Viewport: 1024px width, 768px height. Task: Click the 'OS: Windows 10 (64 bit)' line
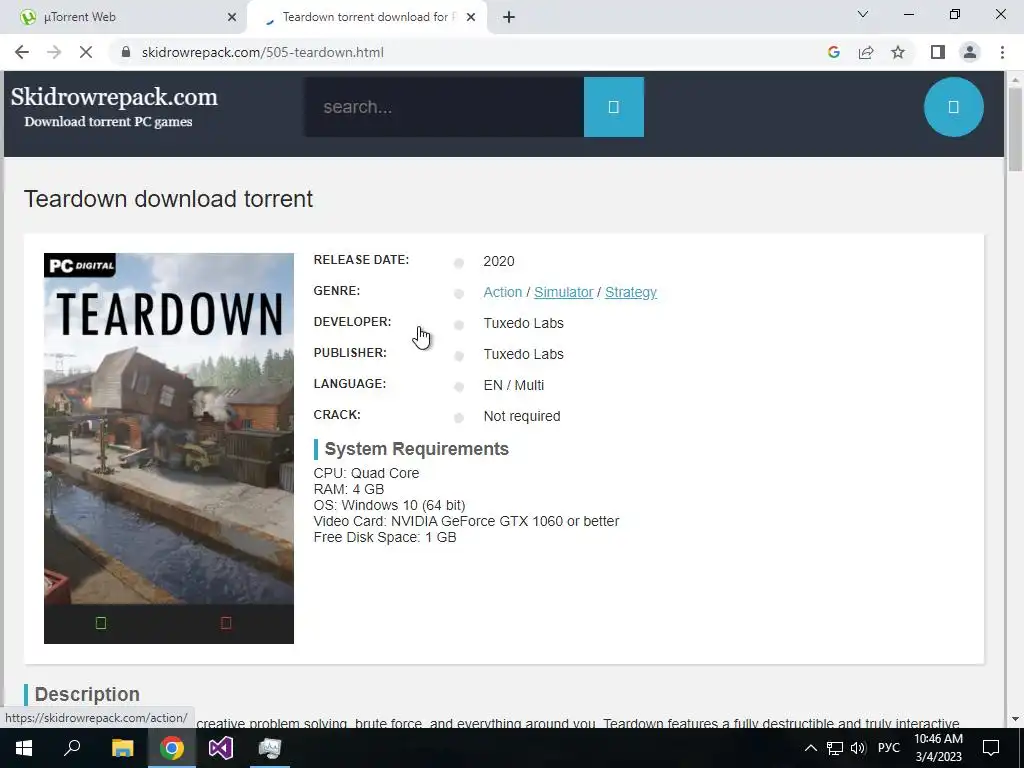pos(389,505)
